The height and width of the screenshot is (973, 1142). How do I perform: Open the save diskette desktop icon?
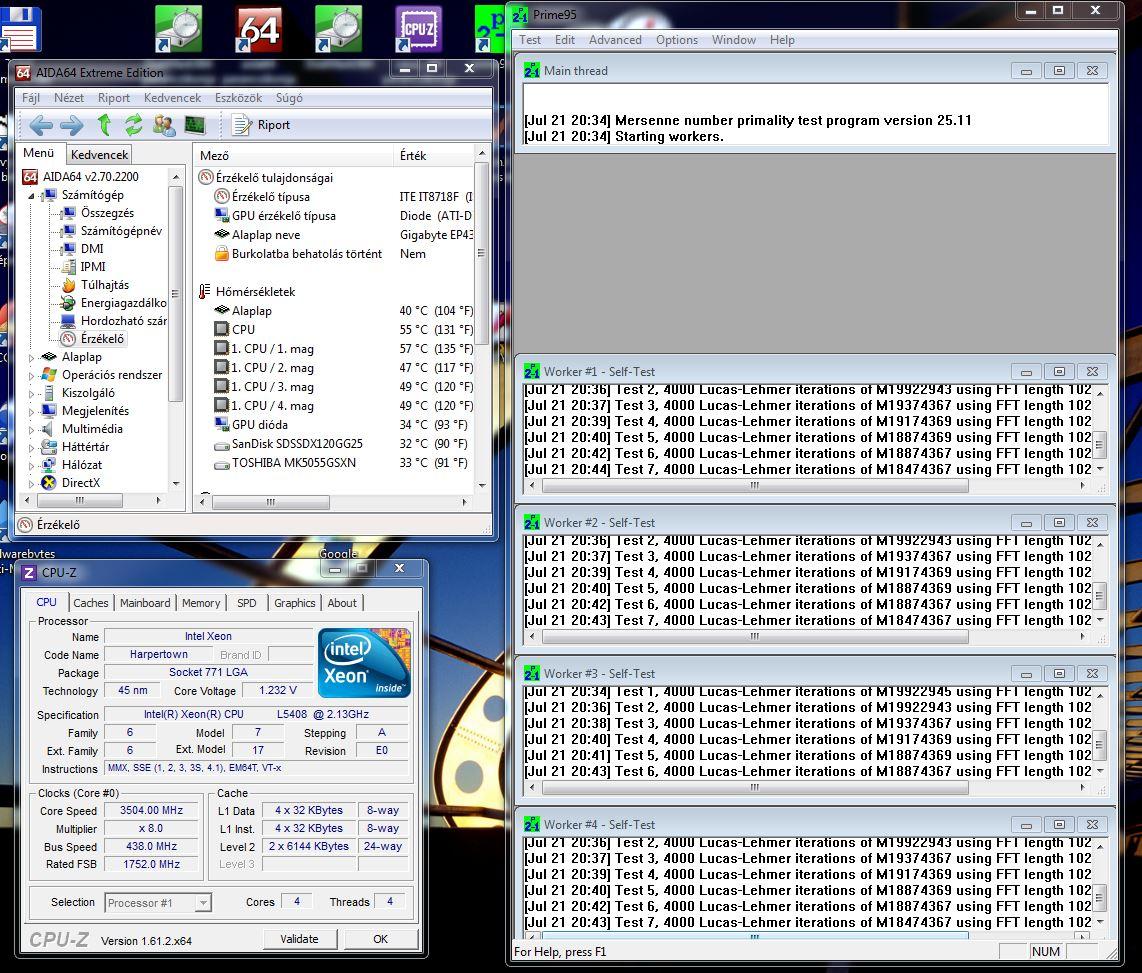click(x=20, y=29)
